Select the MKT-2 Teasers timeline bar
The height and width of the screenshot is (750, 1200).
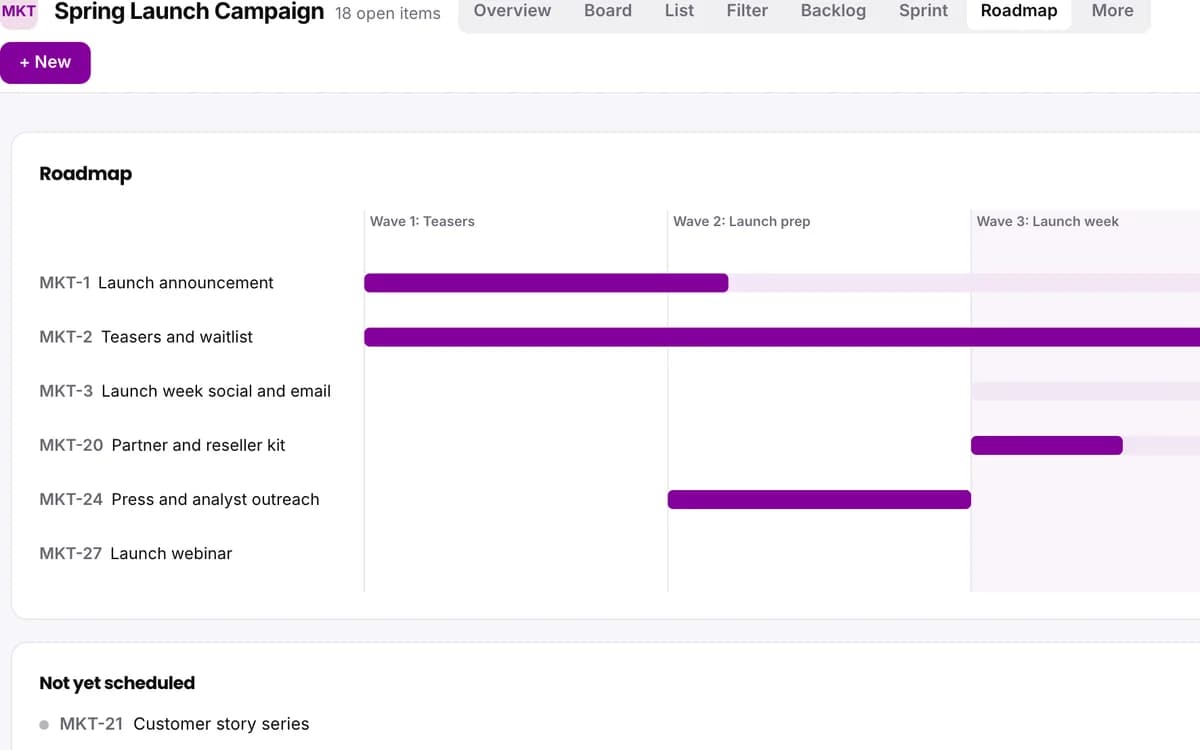(x=782, y=337)
